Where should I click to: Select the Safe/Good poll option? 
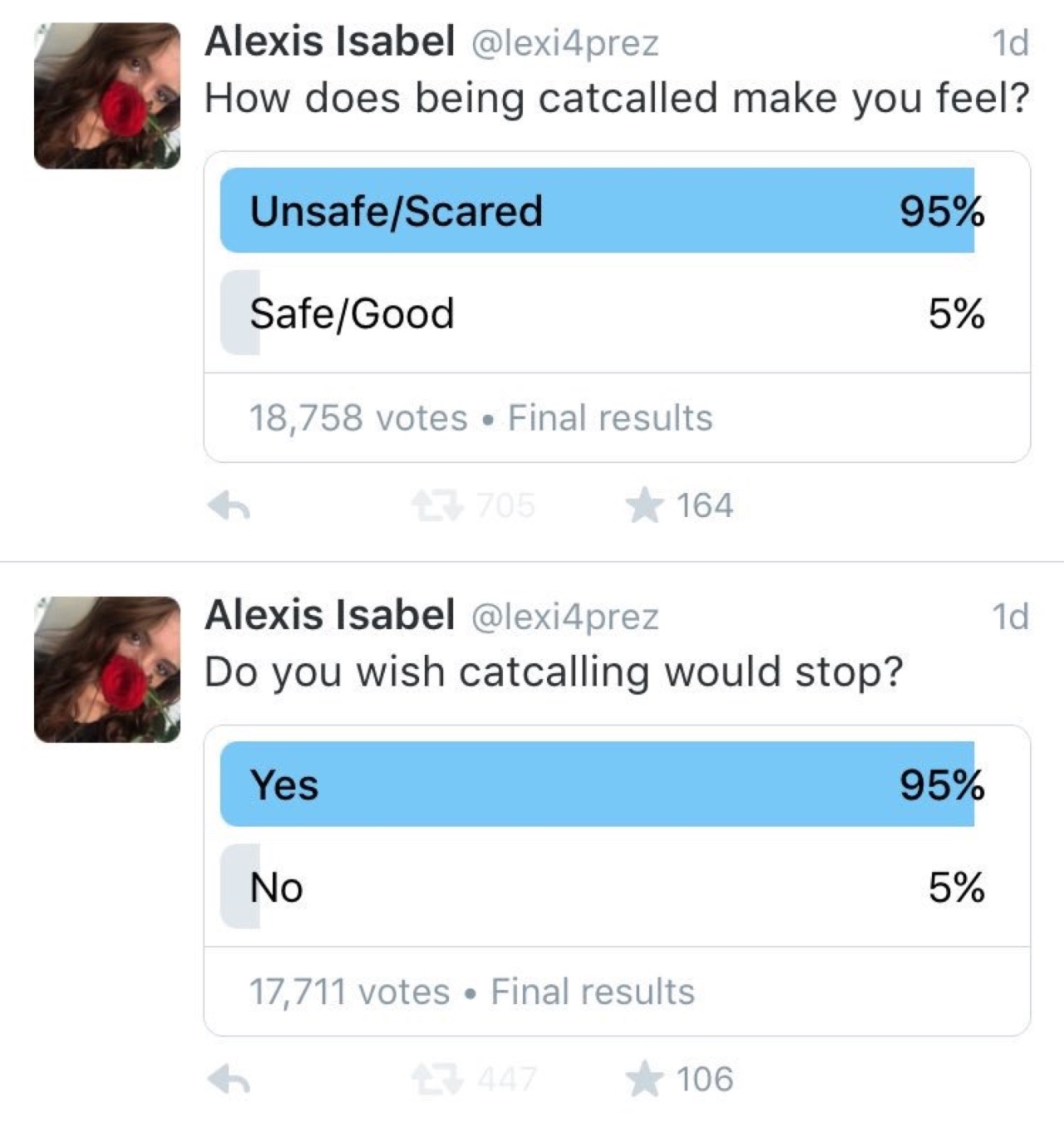pos(597,313)
